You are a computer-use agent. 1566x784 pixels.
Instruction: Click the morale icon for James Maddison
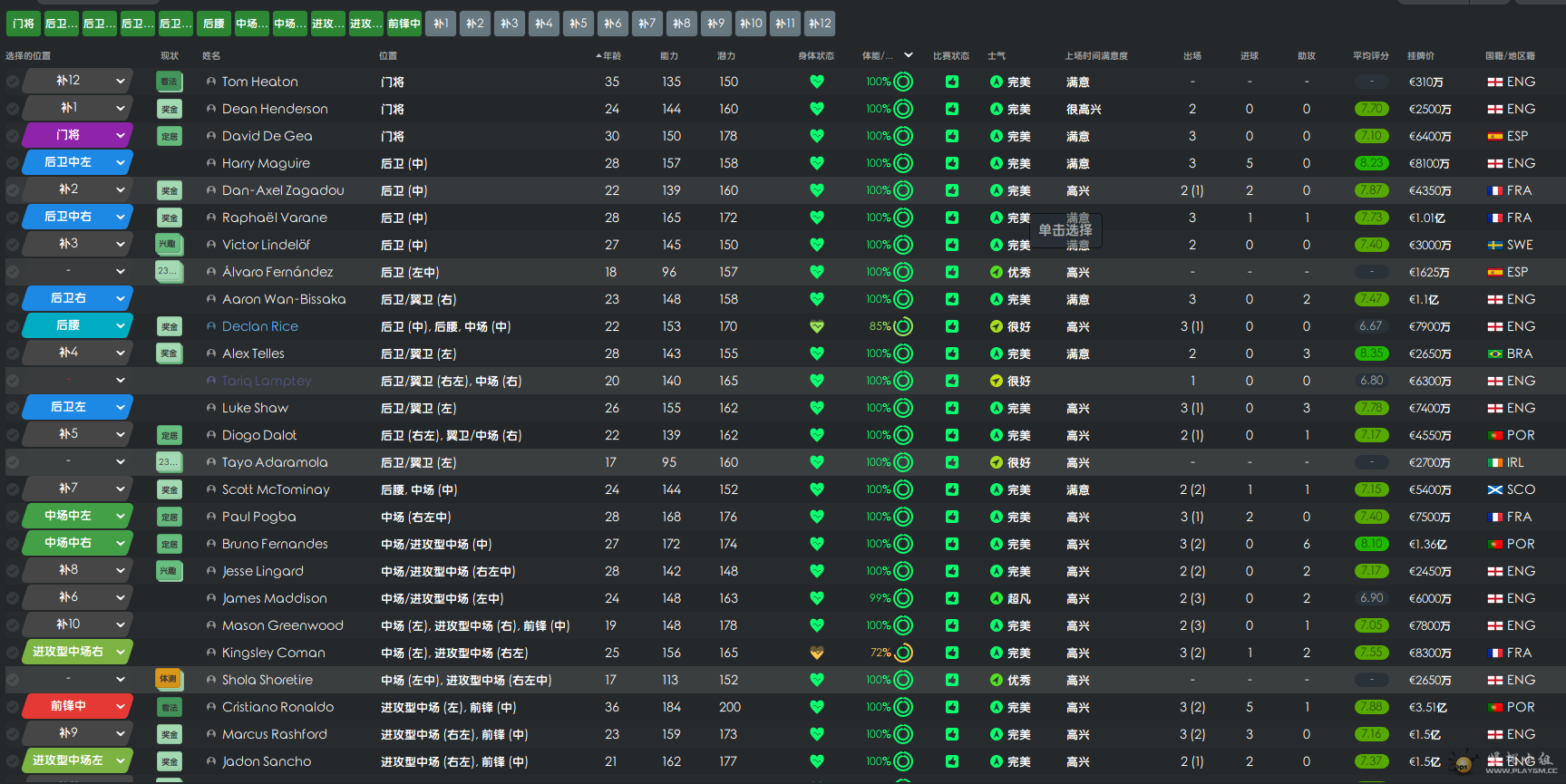pyautogui.click(x=997, y=598)
